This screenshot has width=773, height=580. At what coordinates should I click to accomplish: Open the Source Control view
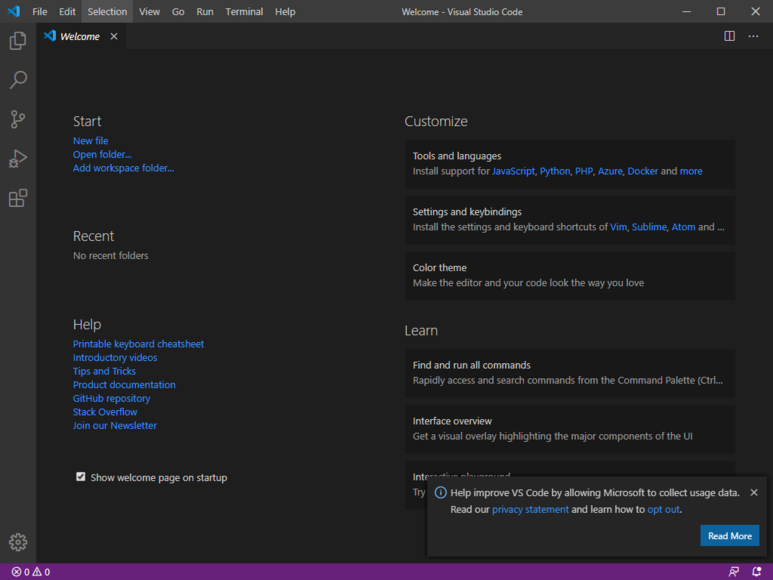[x=18, y=119]
